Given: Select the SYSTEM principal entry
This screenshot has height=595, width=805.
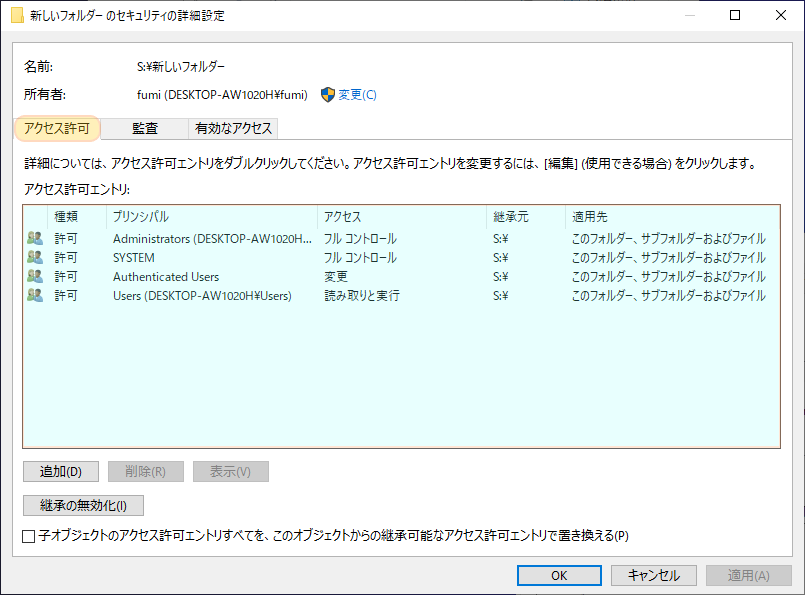Looking at the screenshot, I should (133, 258).
